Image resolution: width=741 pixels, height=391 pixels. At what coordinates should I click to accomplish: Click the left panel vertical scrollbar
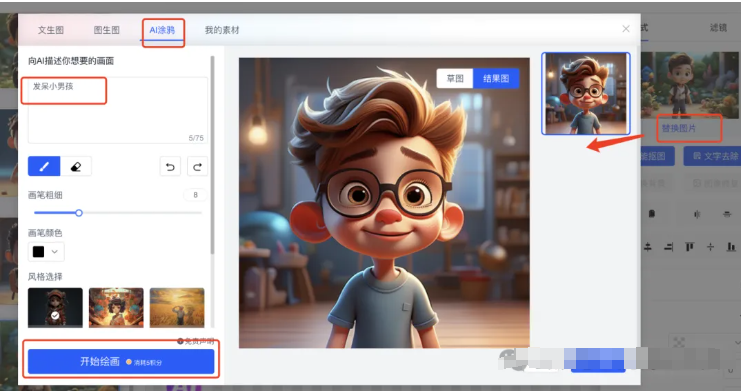click(212, 156)
